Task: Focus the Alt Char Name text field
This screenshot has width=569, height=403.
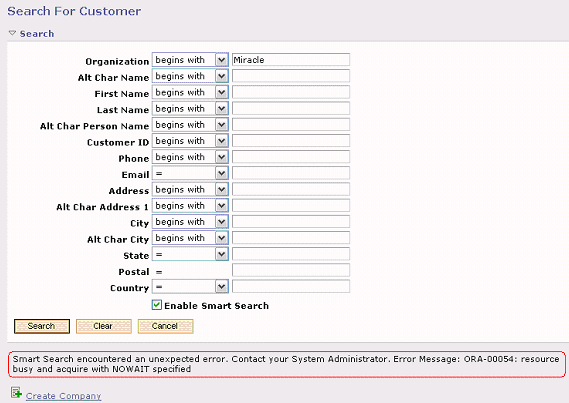Action: coord(291,76)
